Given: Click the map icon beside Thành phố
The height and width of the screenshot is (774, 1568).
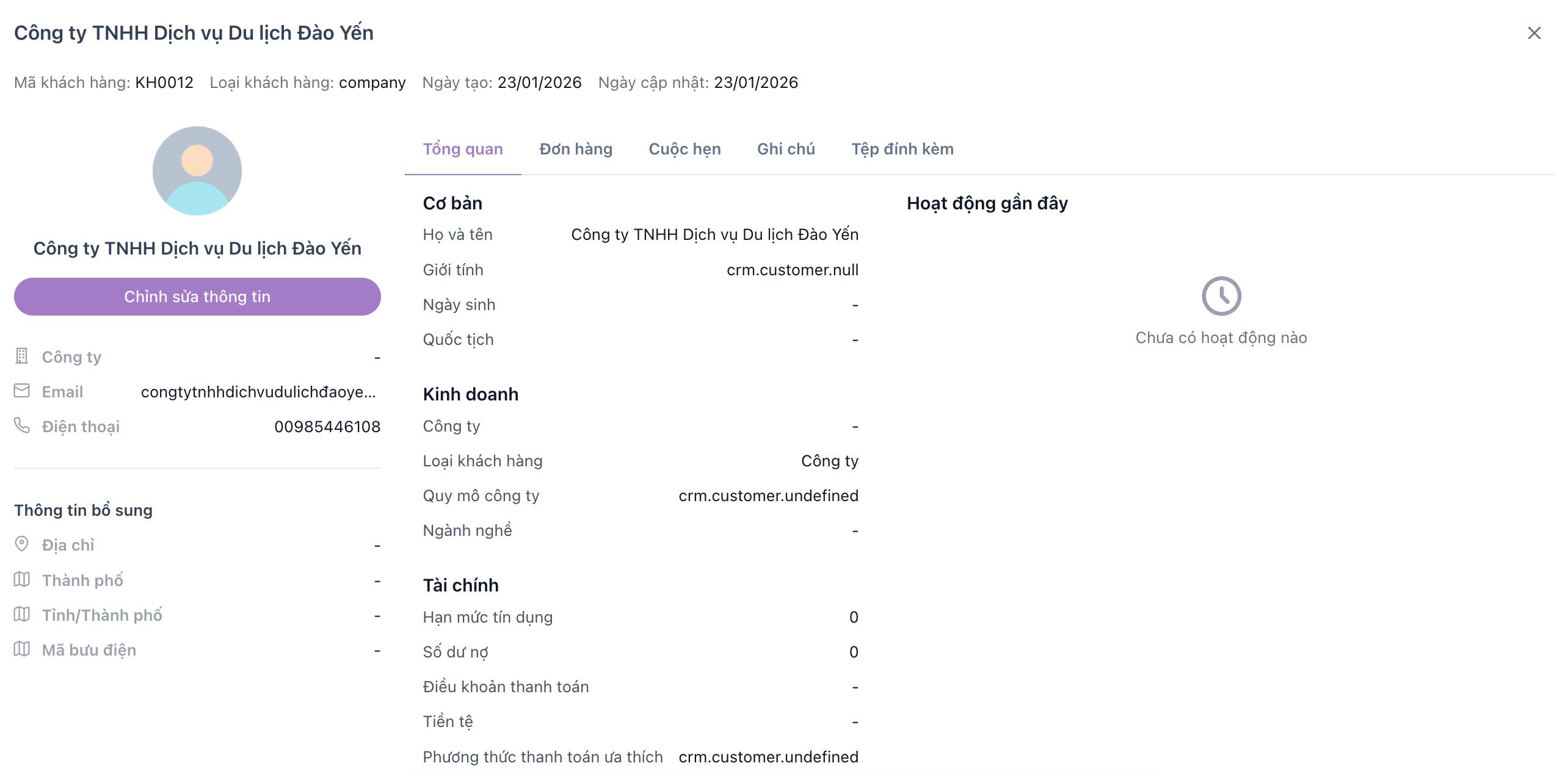Looking at the screenshot, I should [x=22, y=579].
